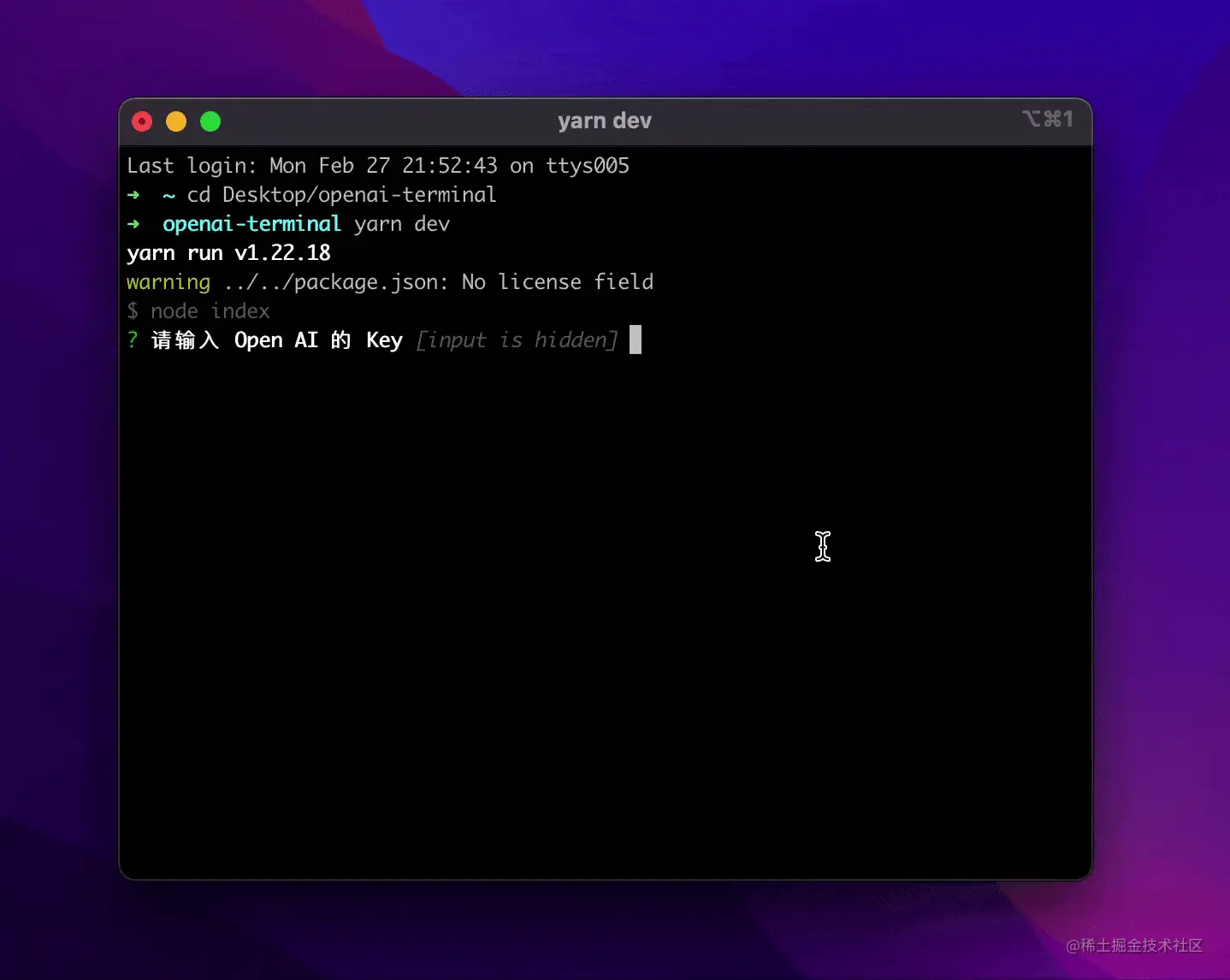This screenshot has height=980, width=1230.
Task: Click the cyan 'openai-terminal' directory name
Action: [x=251, y=224]
